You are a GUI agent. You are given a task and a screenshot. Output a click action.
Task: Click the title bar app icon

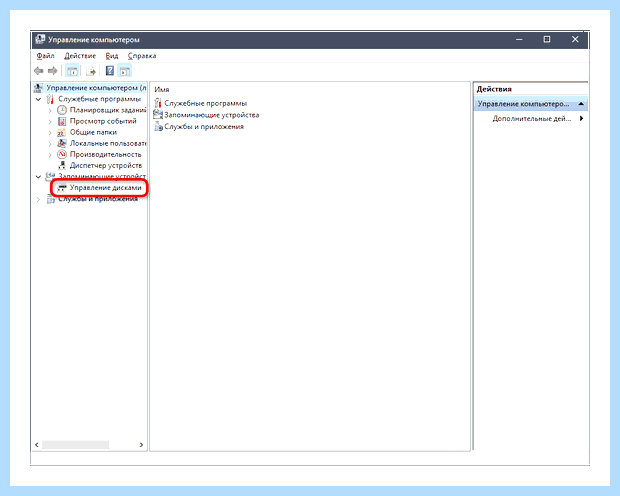[40, 40]
